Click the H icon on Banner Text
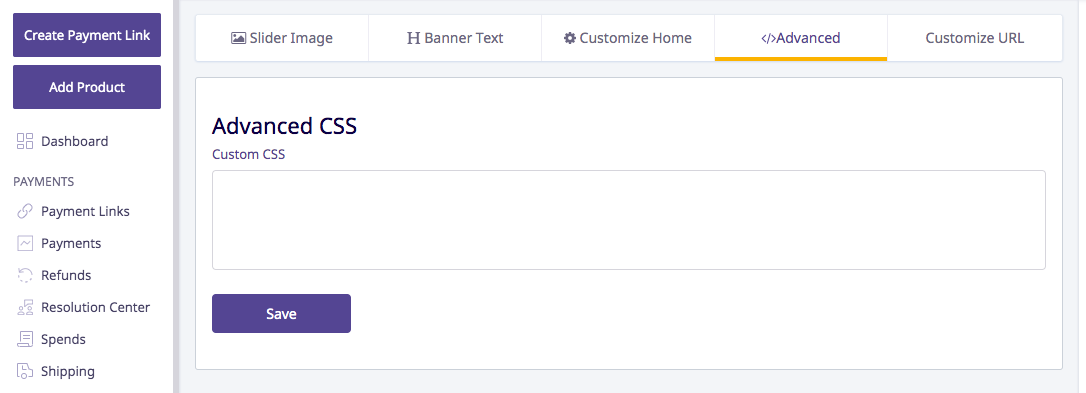 [413, 38]
